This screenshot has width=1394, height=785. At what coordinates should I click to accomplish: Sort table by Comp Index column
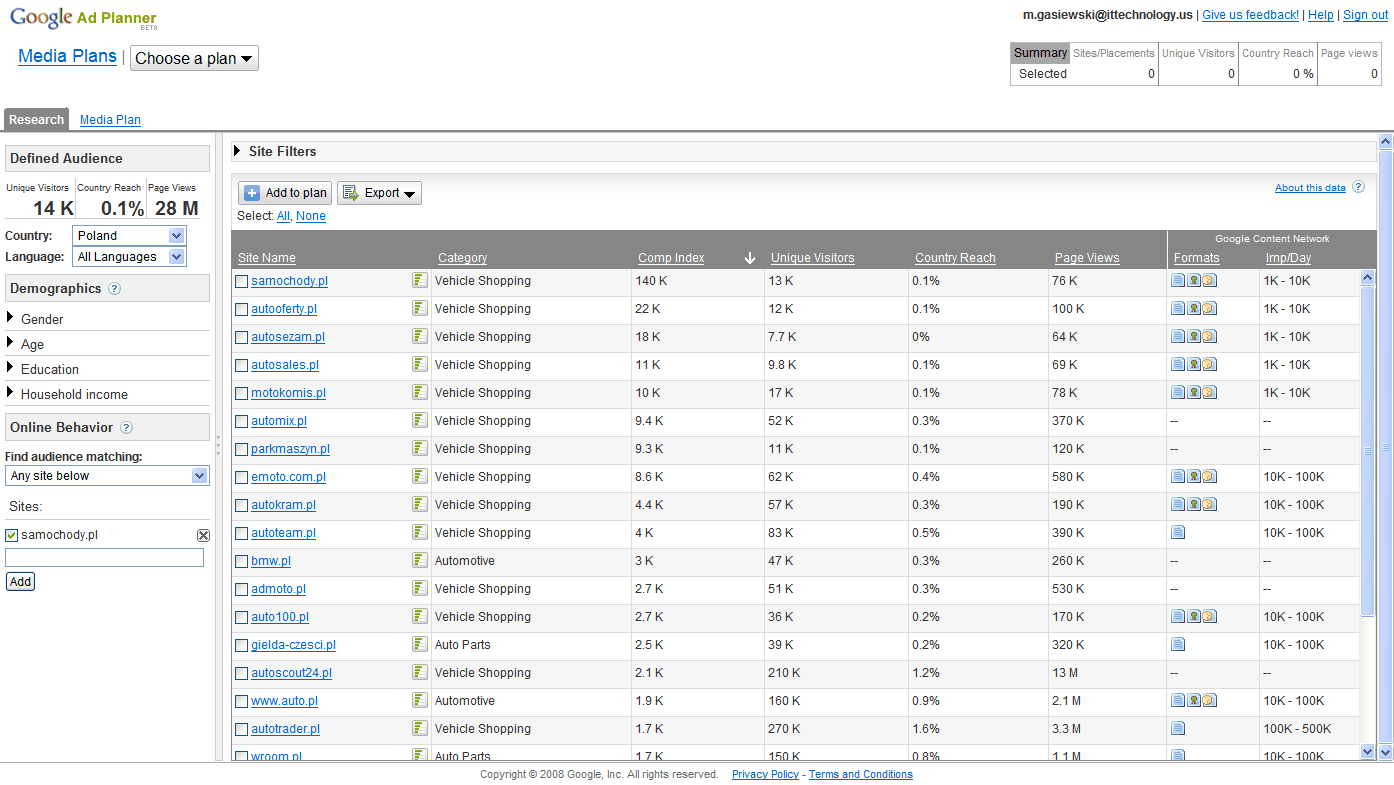point(671,258)
